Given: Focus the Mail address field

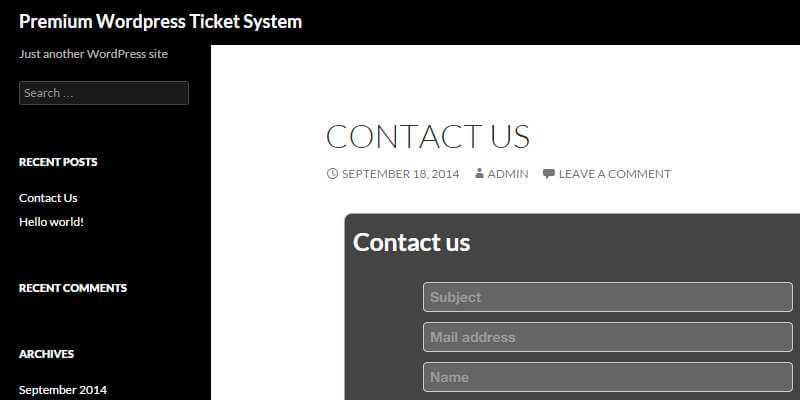Looking at the screenshot, I should click(x=610, y=337).
